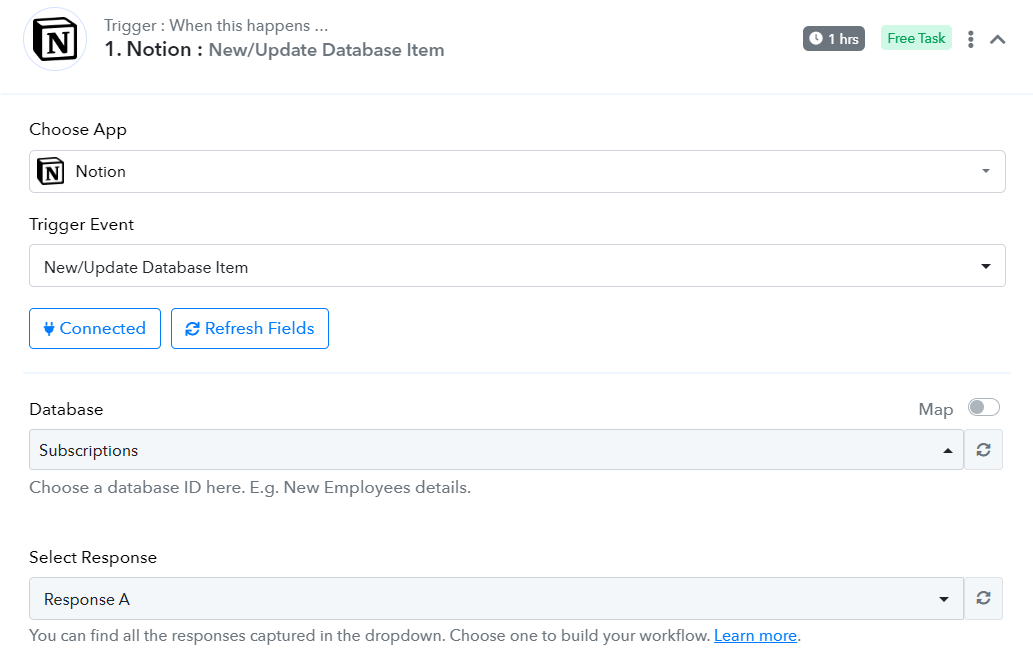The image size is (1033, 670).
Task: Click the large Notion logo in header
Action: tap(55, 40)
